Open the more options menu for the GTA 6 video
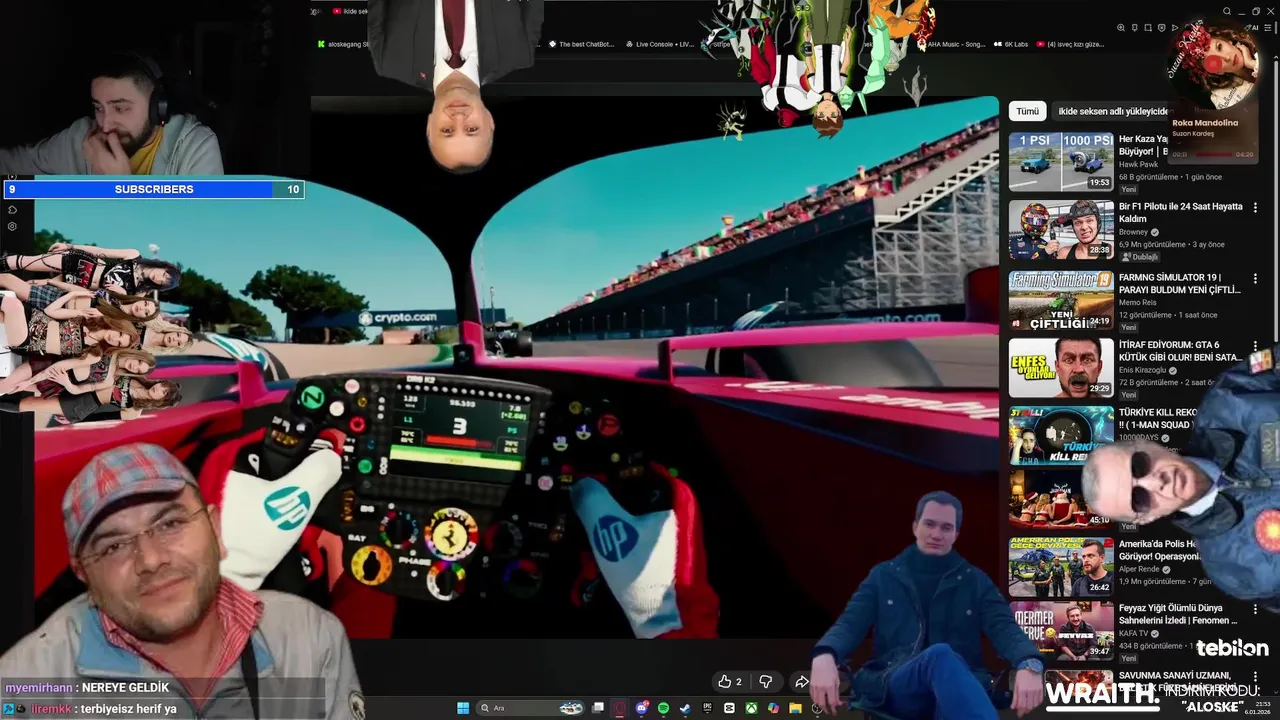The width and height of the screenshot is (1280, 720). (1255, 346)
